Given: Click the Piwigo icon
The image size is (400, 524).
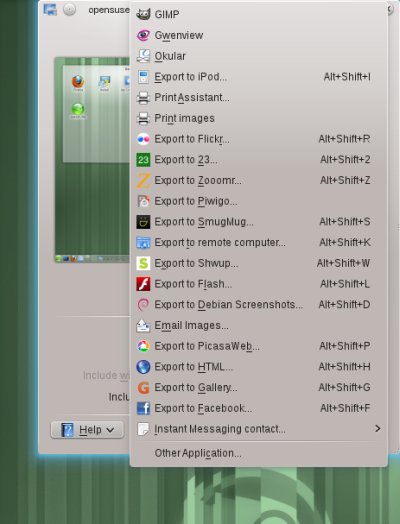Looking at the screenshot, I should (x=143, y=201).
